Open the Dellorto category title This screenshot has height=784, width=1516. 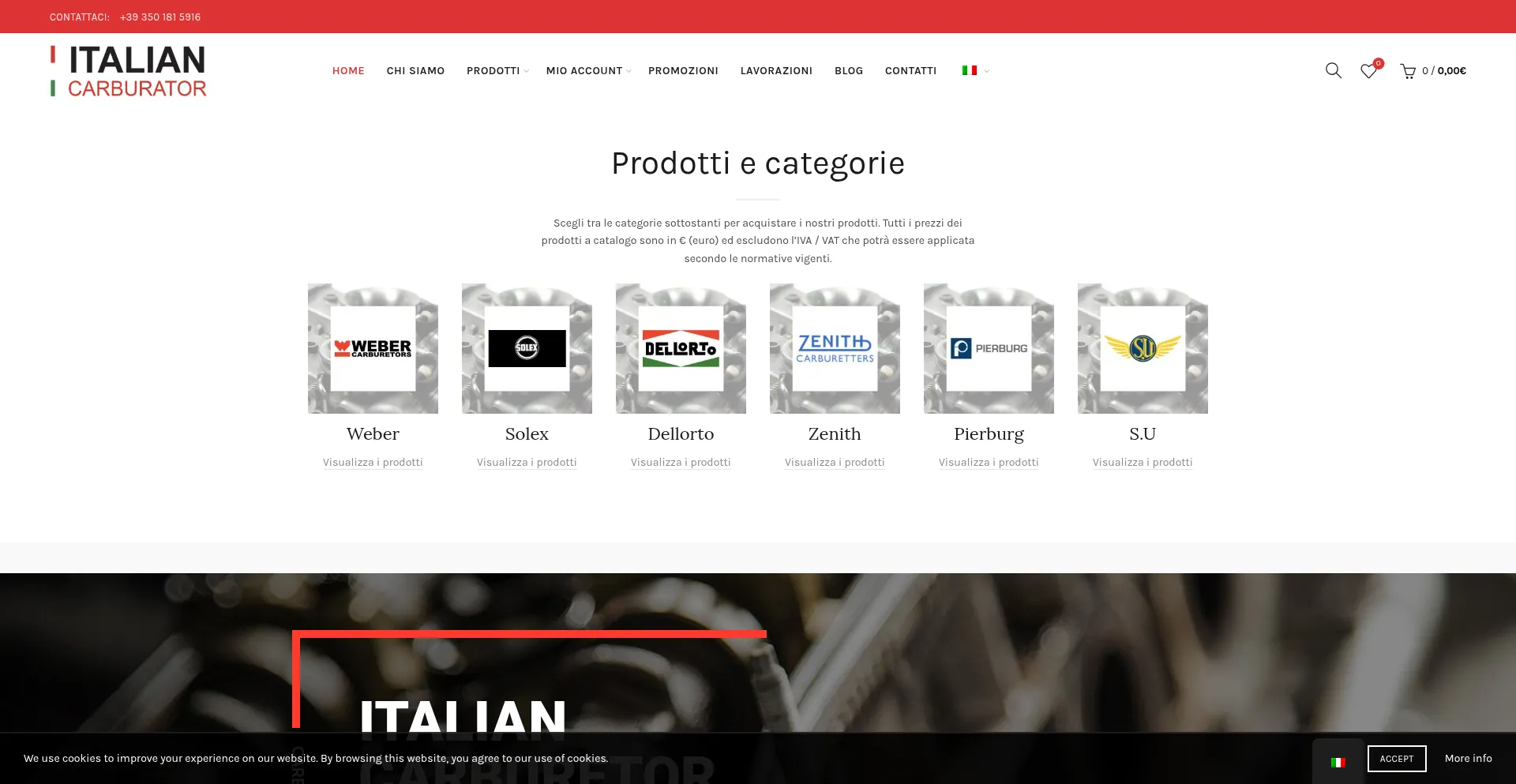[681, 433]
